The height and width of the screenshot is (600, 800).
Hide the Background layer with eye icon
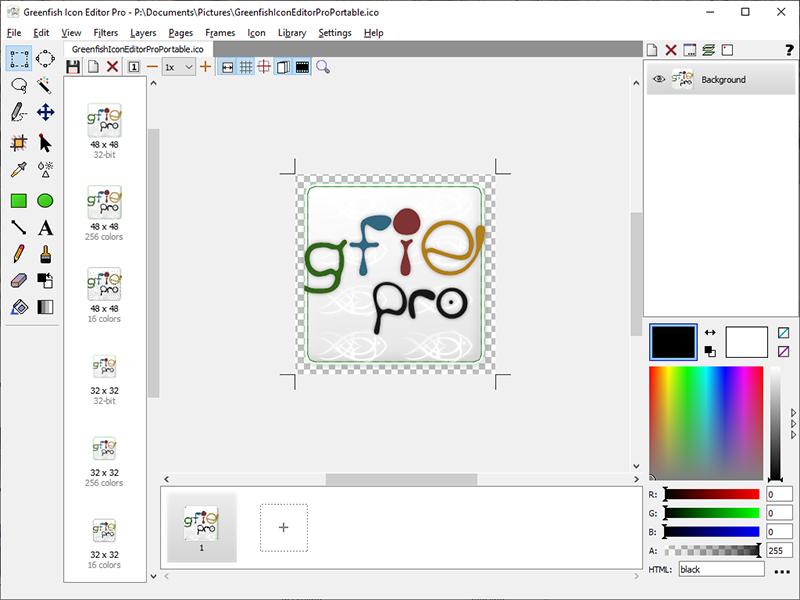659,80
